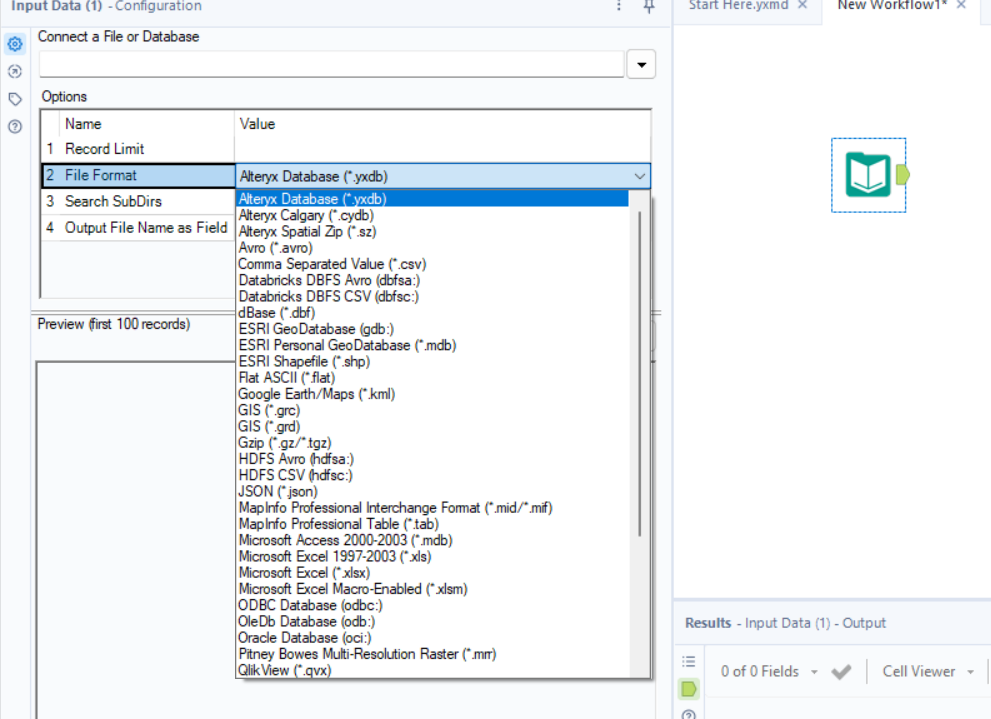991x719 pixels.
Task: Choose dBase (*.dbf) format
Action: 432,313
